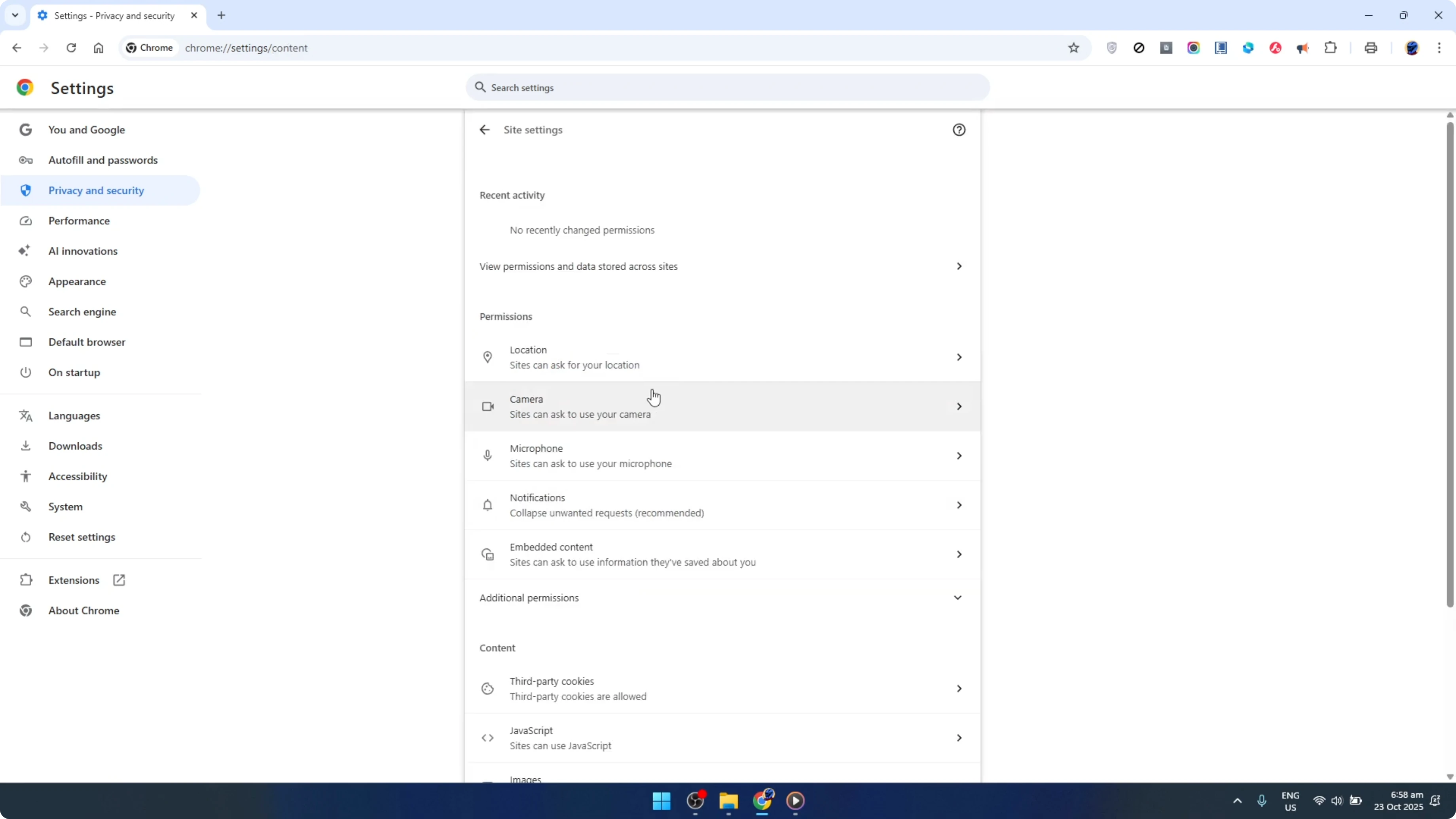The height and width of the screenshot is (819, 1456).
Task: Click the black slashed-circle extension icon
Action: tap(1139, 48)
